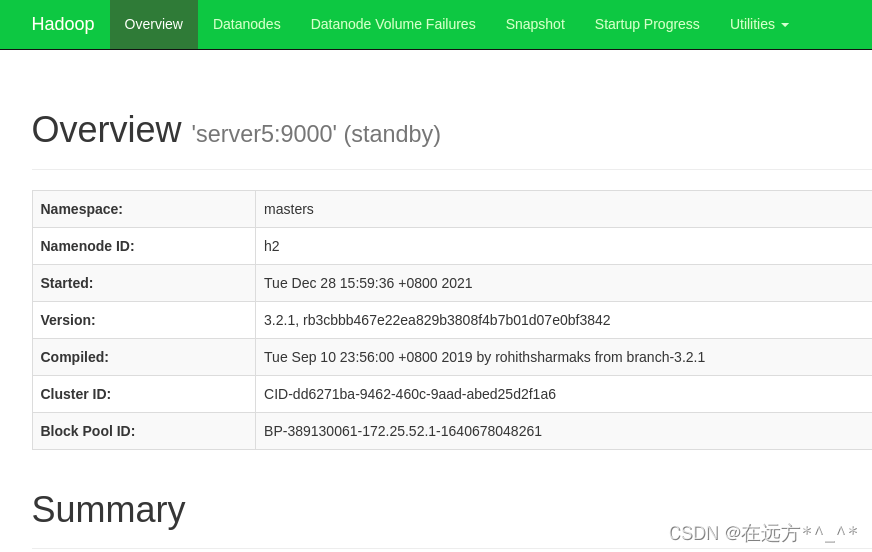Click the Compiled: label cell

click(144, 357)
